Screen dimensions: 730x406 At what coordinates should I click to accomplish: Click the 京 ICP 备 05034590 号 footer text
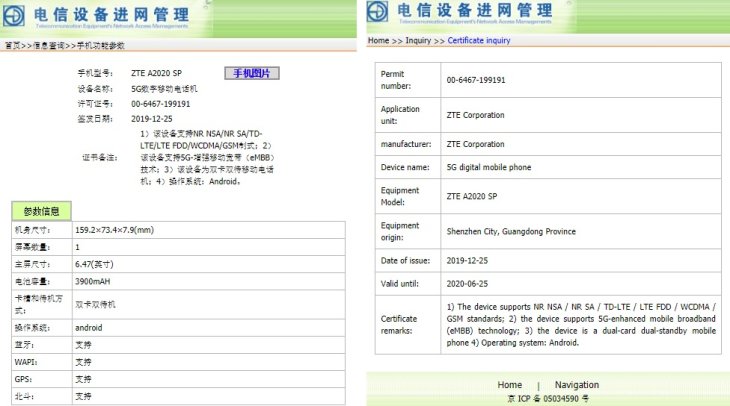click(548, 399)
